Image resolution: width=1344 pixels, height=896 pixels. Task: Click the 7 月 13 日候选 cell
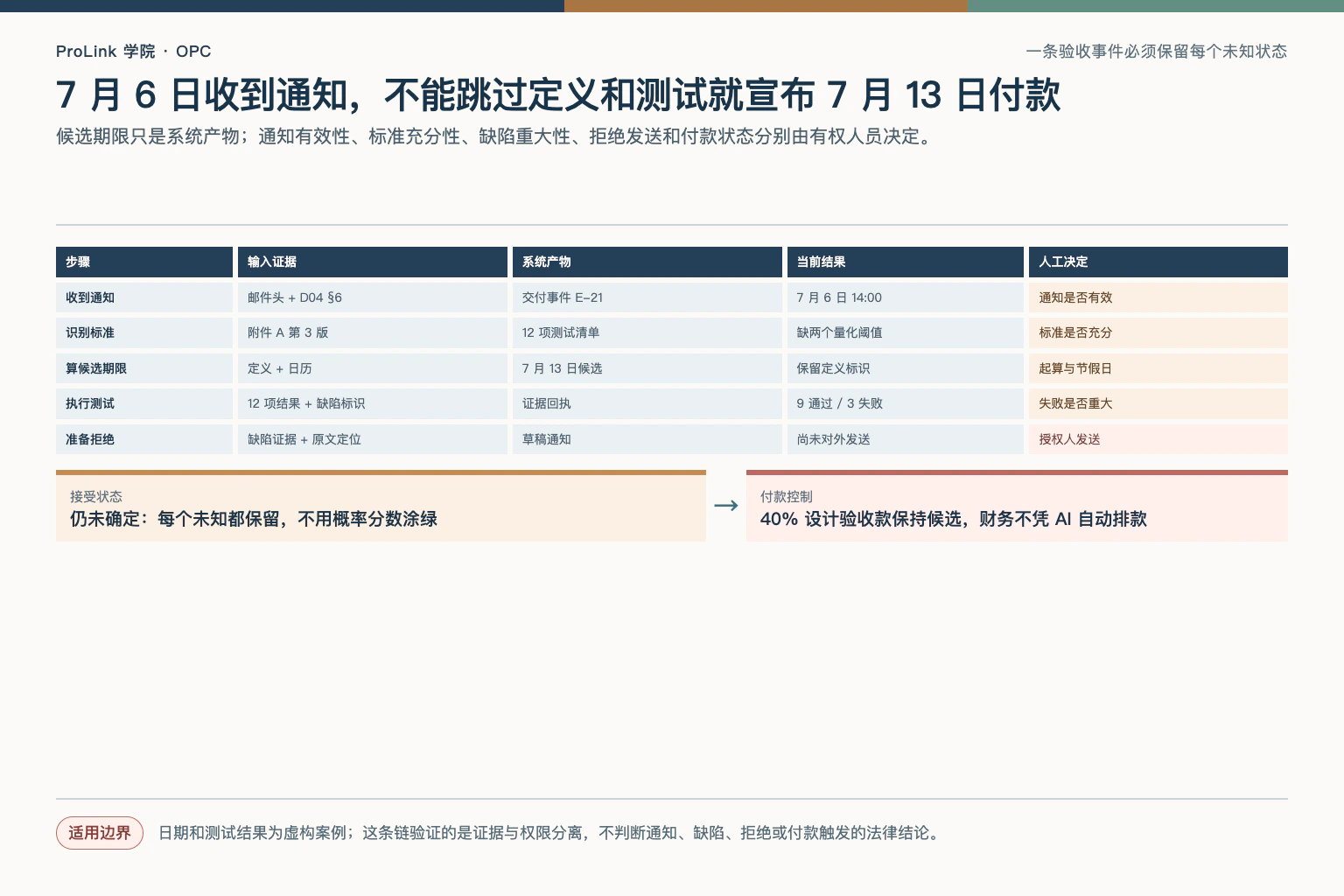coord(647,368)
